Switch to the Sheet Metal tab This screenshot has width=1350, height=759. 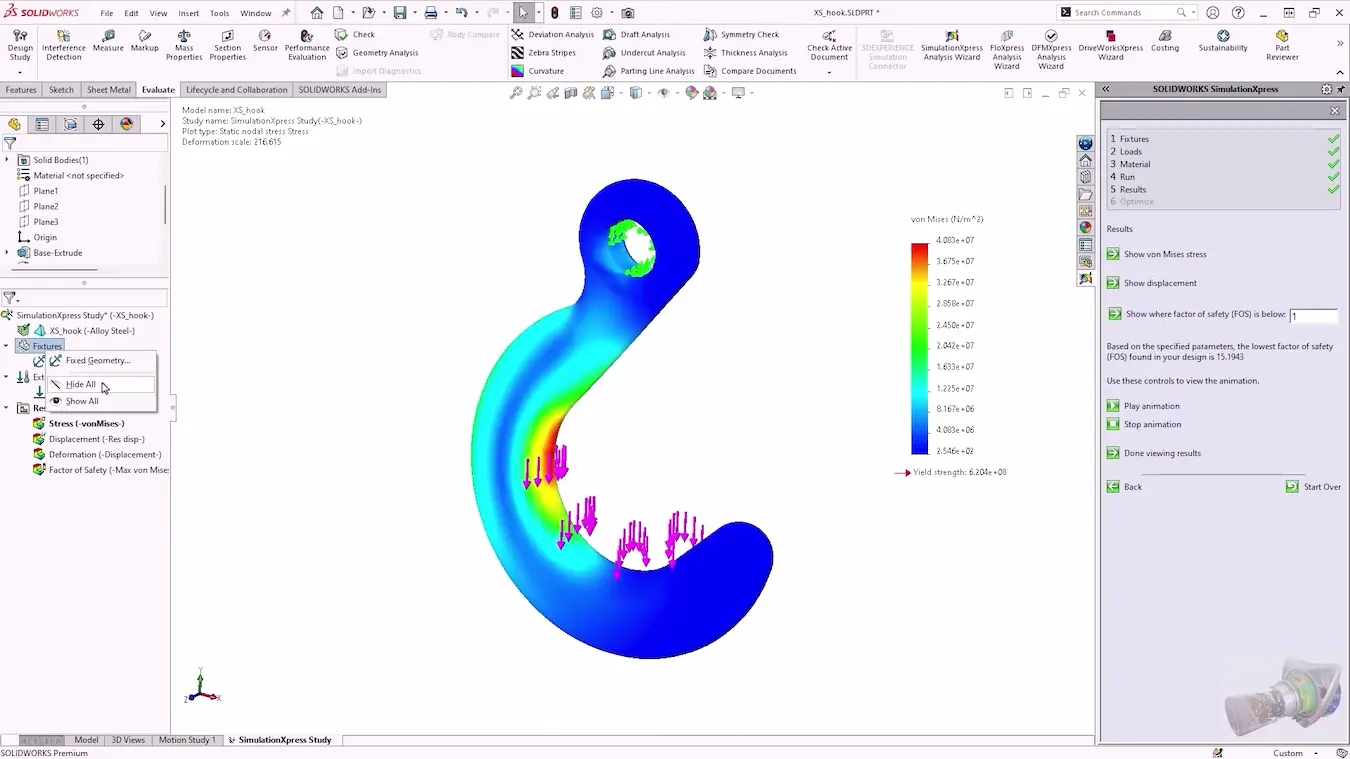click(108, 90)
